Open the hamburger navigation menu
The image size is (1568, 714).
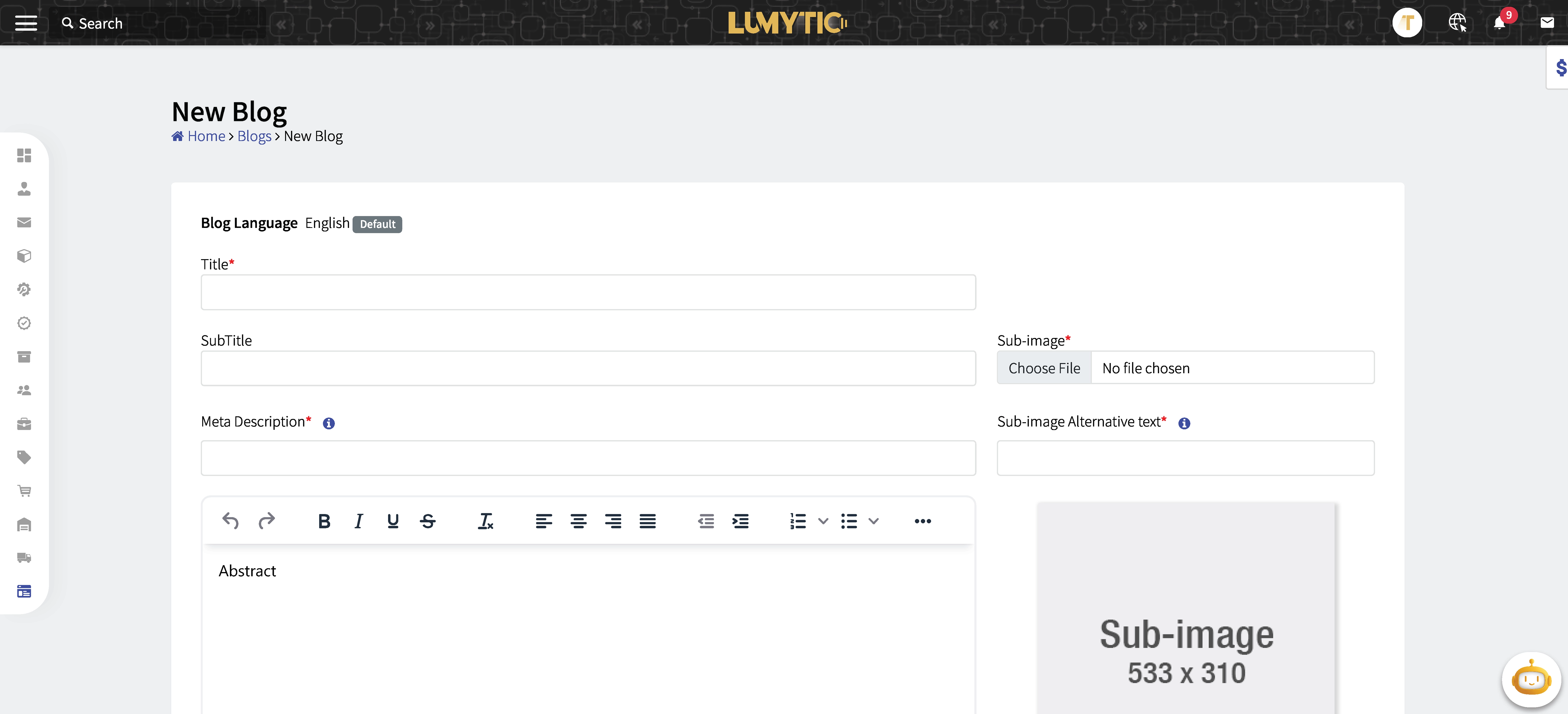[x=26, y=23]
